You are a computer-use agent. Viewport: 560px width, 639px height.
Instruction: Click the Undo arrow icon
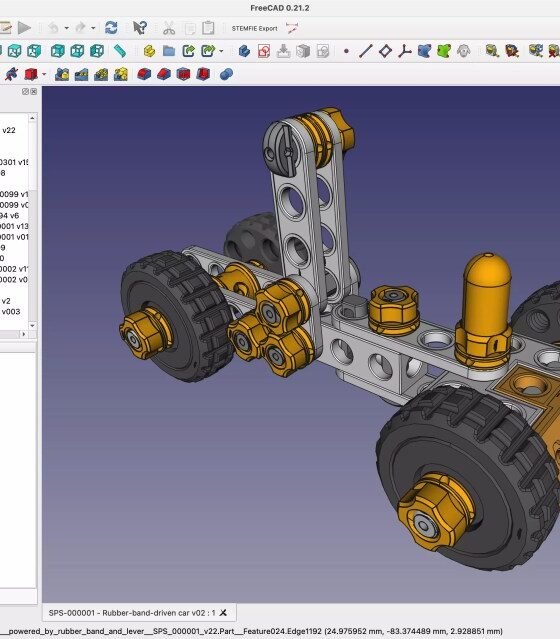click(x=53, y=28)
